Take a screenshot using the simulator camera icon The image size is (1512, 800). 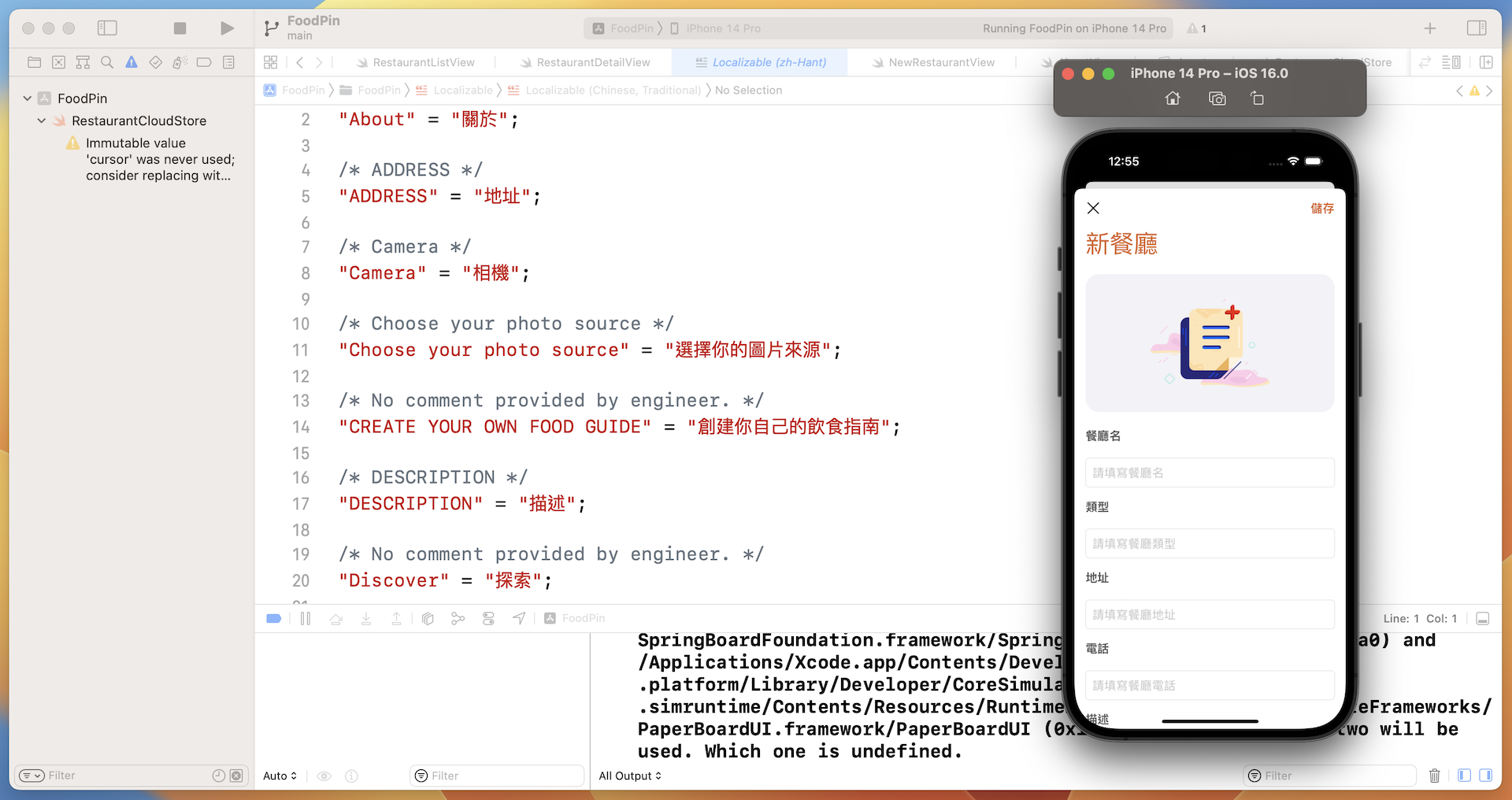click(x=1217, y=98)
